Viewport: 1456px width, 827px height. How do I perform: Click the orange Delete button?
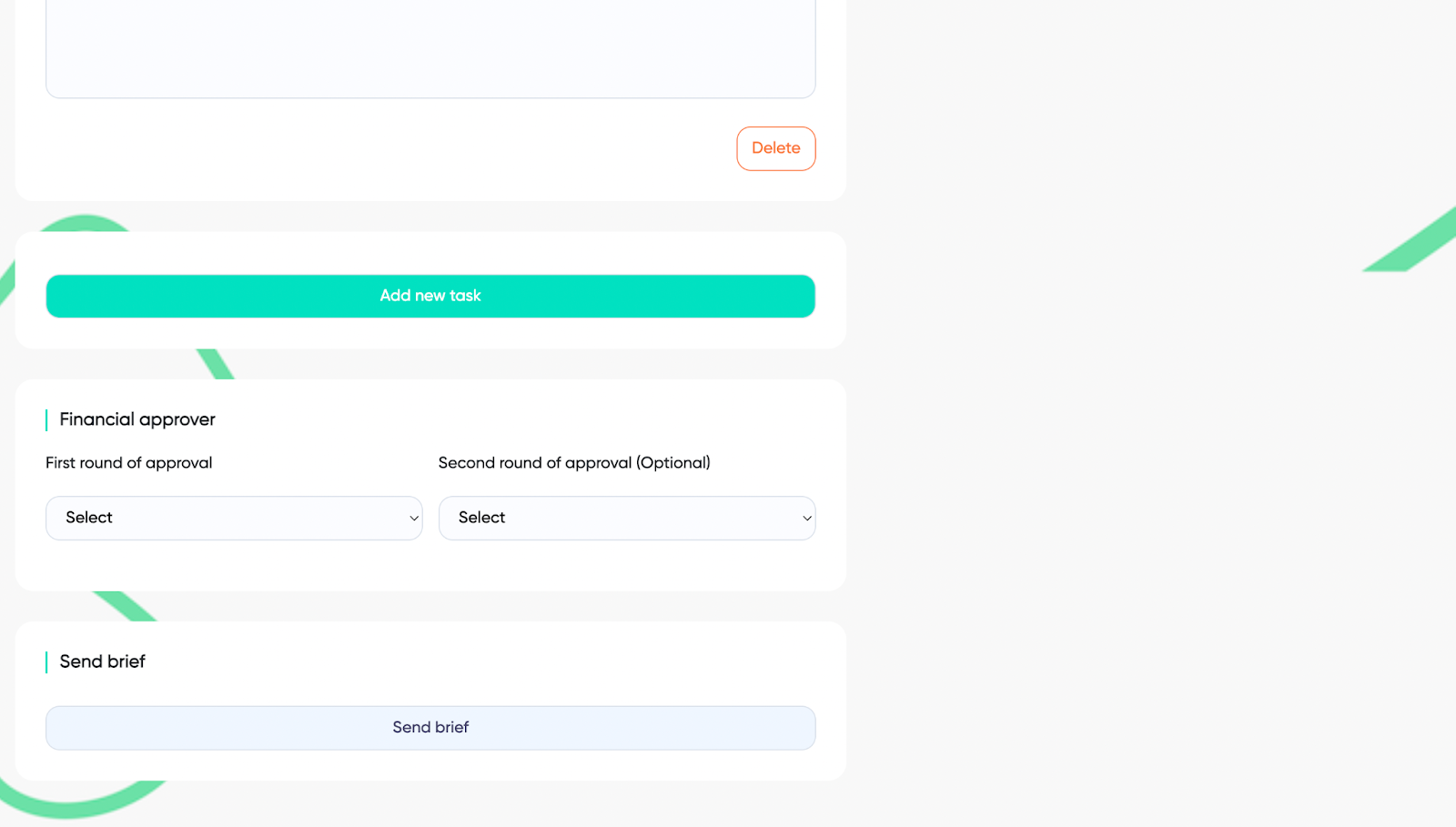pos(775,148)
